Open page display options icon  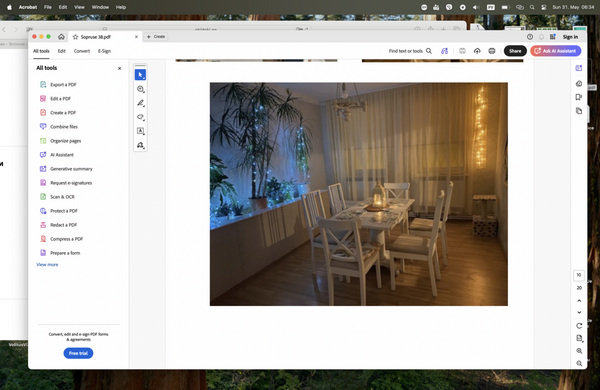point(579,338)
